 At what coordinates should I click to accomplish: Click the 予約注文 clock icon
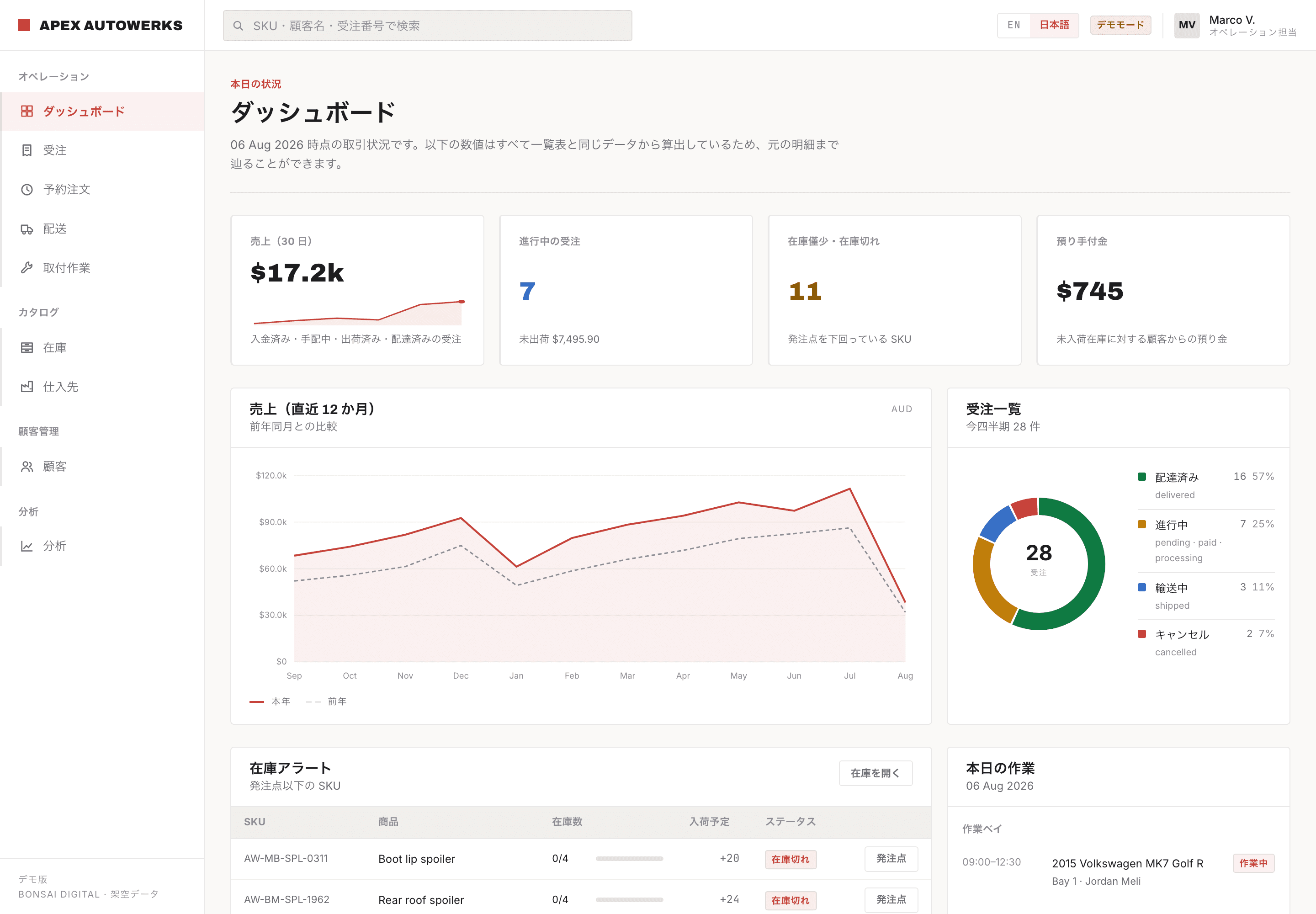click(27, 190)
